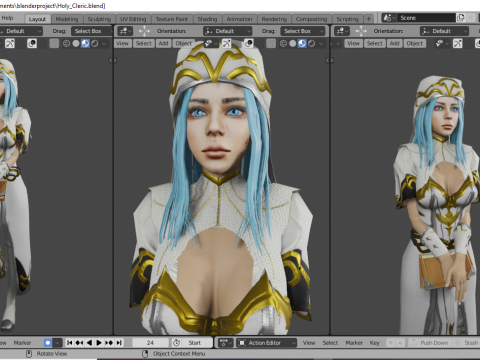
Task: Click the Push Down button
Action: 430,343
